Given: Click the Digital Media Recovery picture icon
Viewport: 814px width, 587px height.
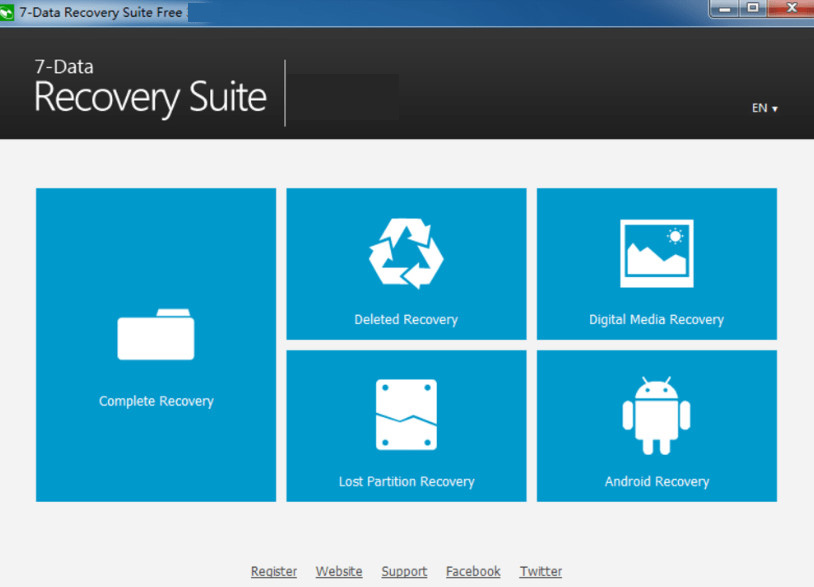Looking at the screenshot, I should click(x=657, y=253).
